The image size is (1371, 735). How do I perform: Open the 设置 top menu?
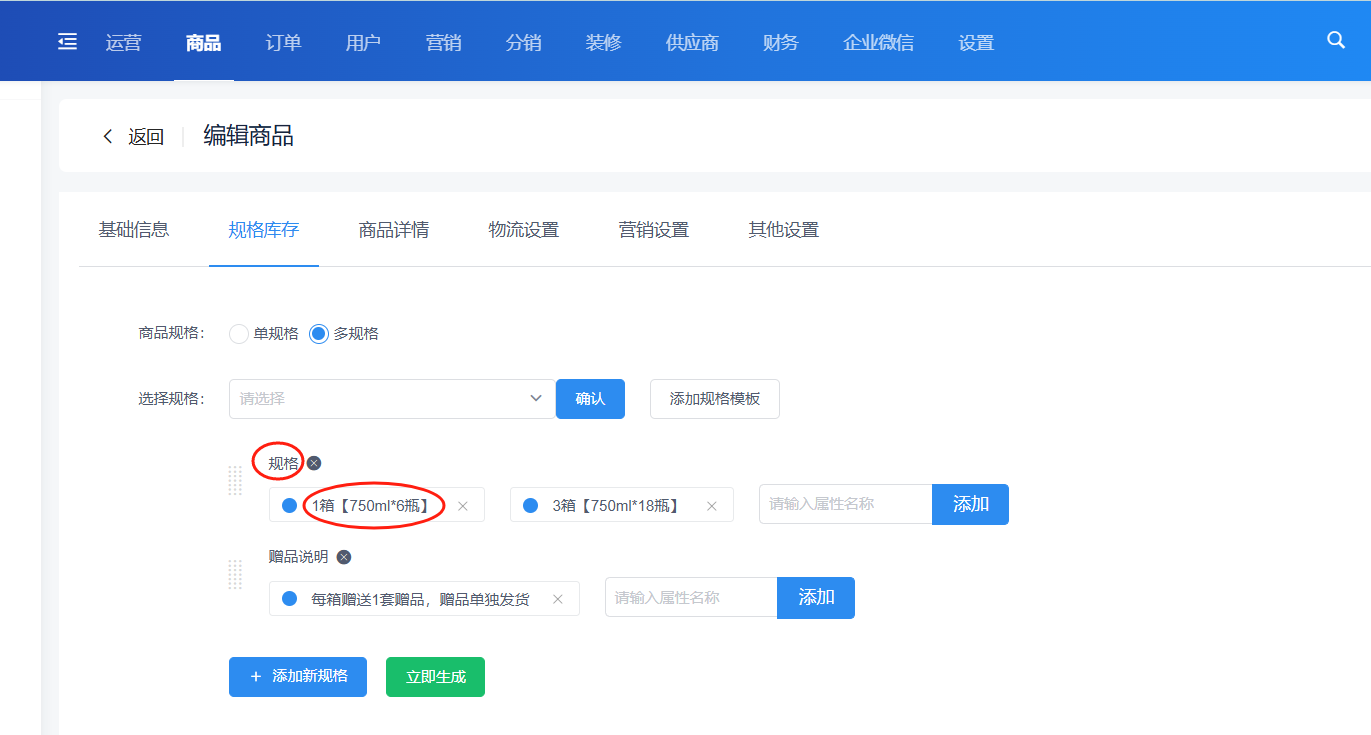pos(976,42)
